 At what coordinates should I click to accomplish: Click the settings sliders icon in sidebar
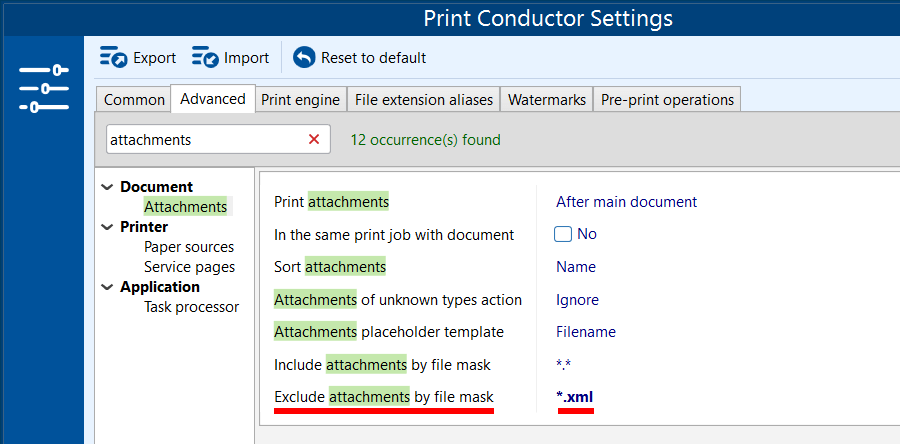click(43, 88)
